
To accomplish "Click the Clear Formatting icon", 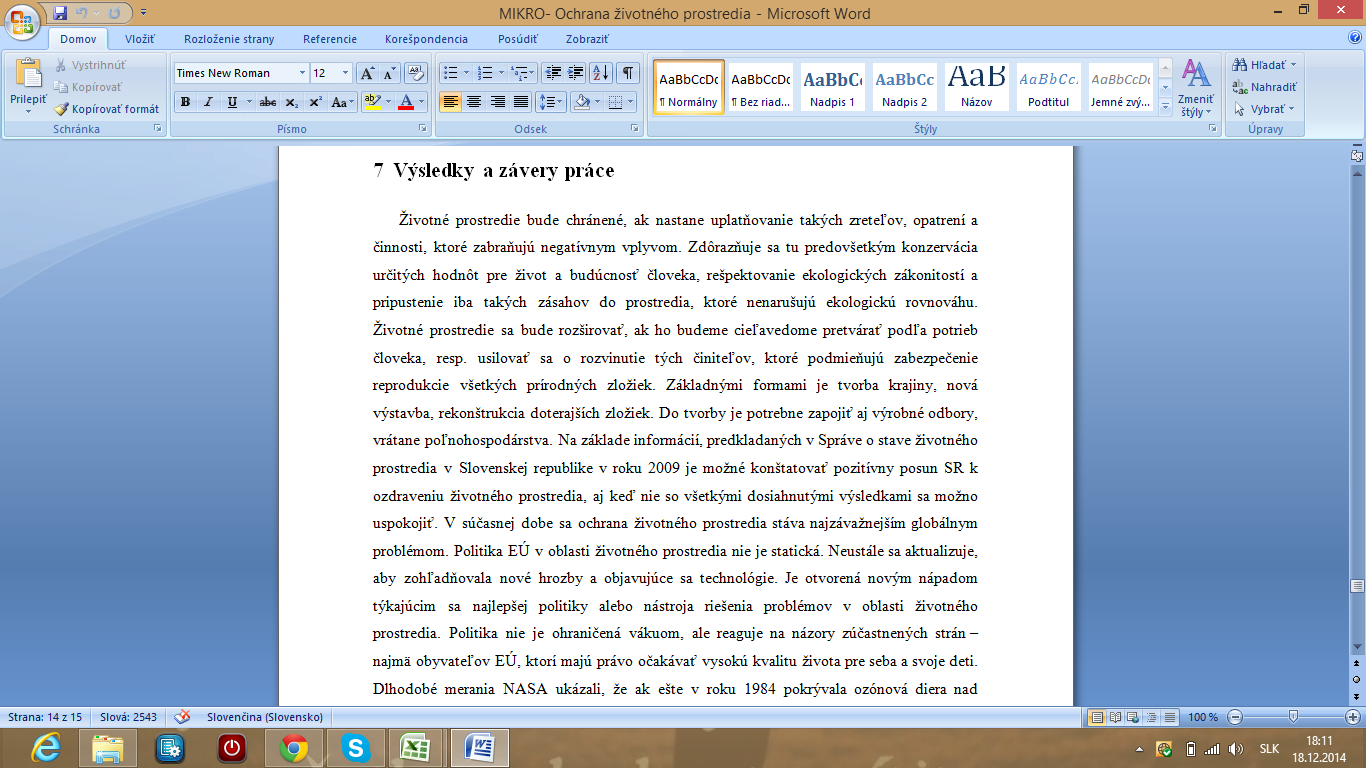I will click(x=417, y=73).
